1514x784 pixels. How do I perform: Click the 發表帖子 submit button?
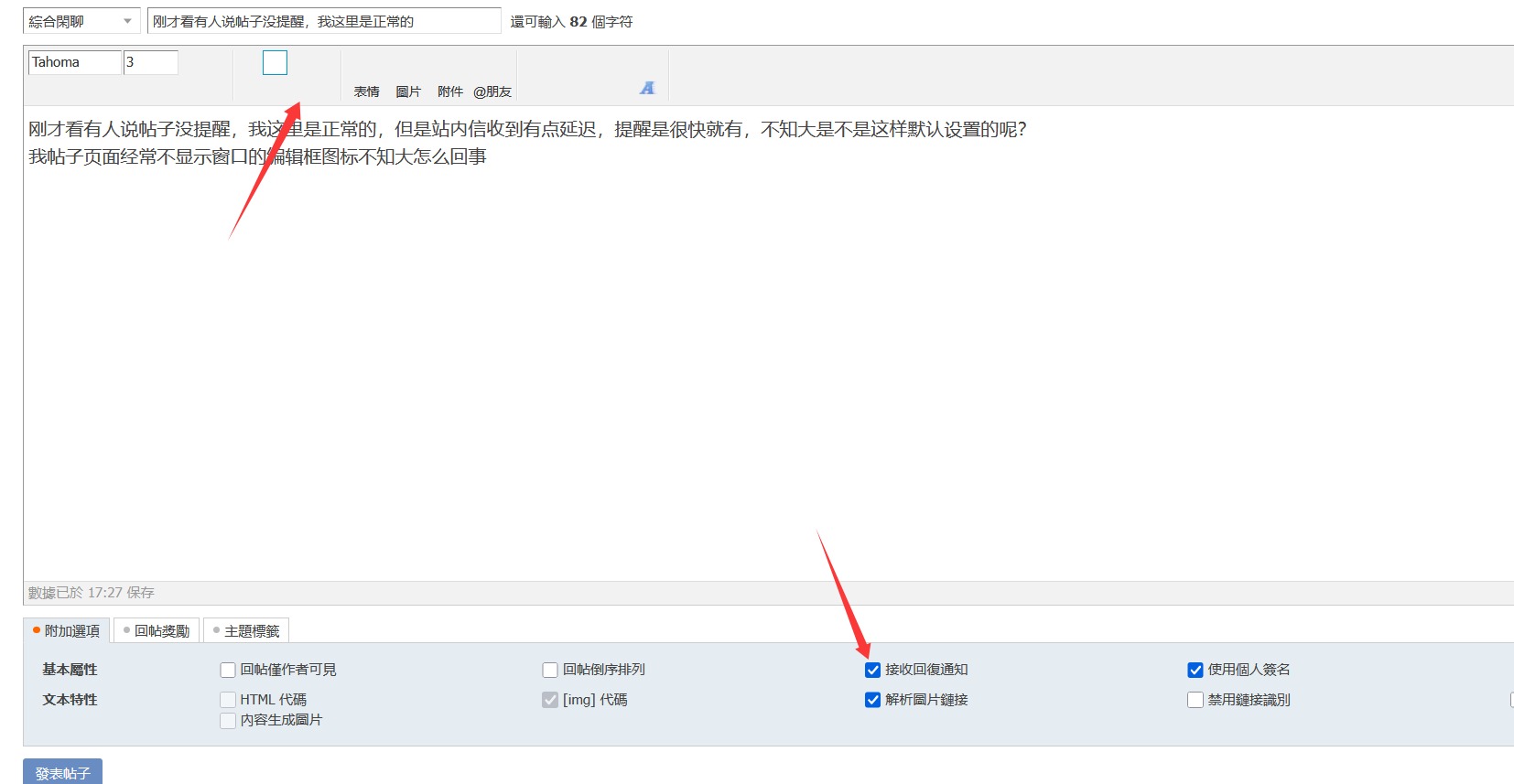[62, 773]
